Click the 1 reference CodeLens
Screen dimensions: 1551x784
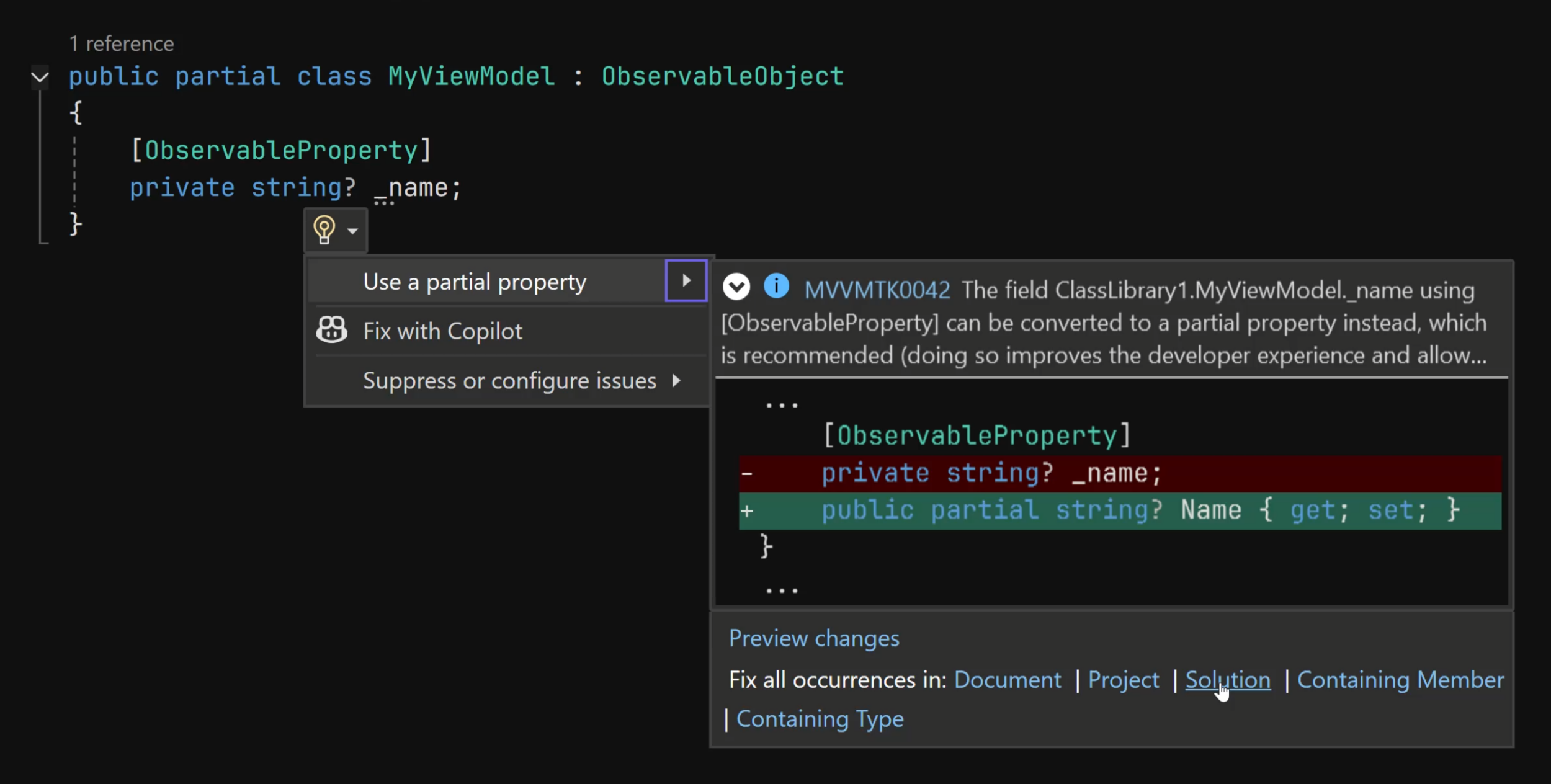pos(122,44)
